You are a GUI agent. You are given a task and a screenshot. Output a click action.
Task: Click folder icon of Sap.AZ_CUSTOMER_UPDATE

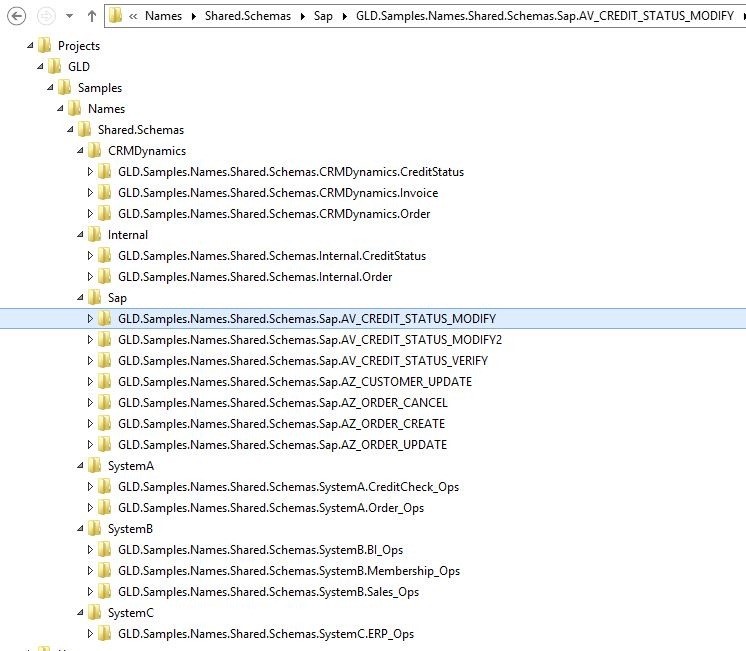point(105,381)
